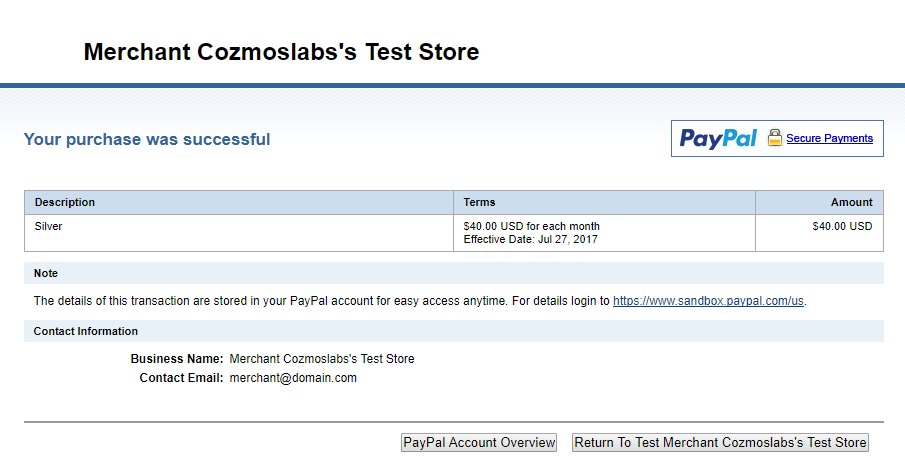Open the Secure Payments link
Image resolution: width=905 pixels, height=474 pixels.
(829, 138)
